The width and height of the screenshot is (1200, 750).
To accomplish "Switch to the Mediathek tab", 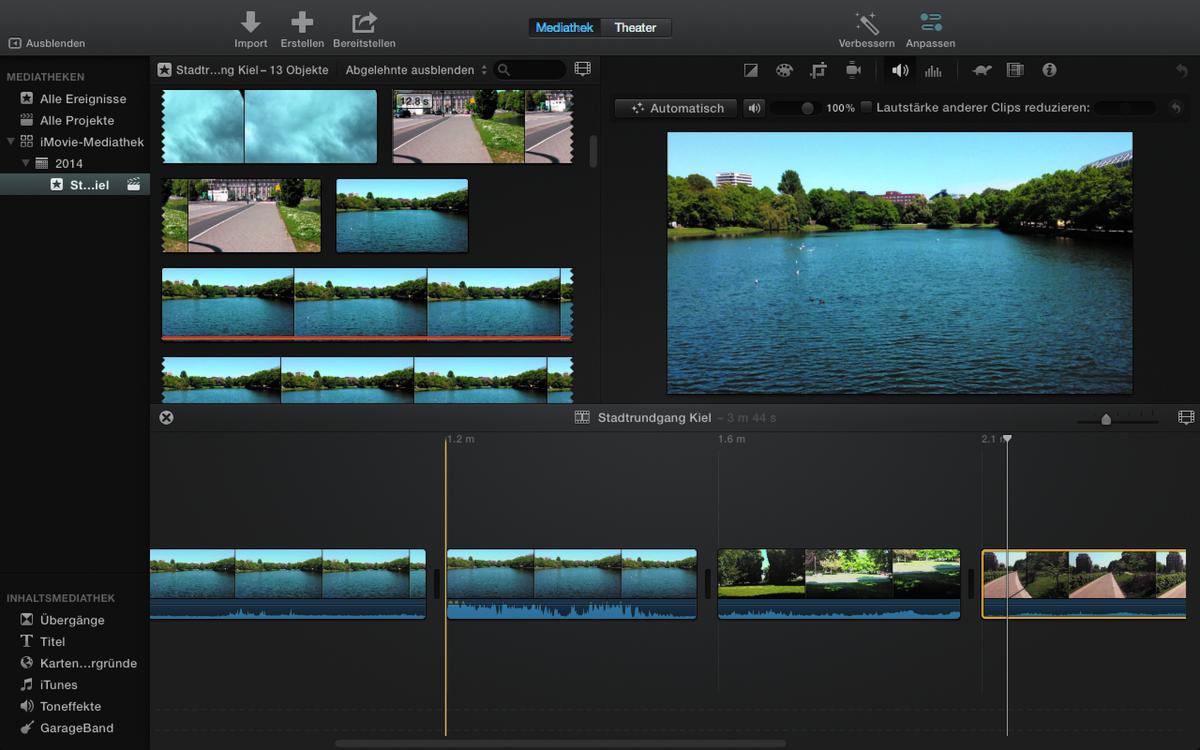I will tap(565, 28).
